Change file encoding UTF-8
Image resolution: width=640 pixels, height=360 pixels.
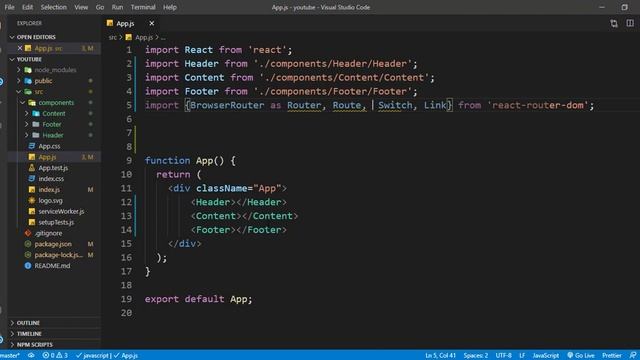503,356
